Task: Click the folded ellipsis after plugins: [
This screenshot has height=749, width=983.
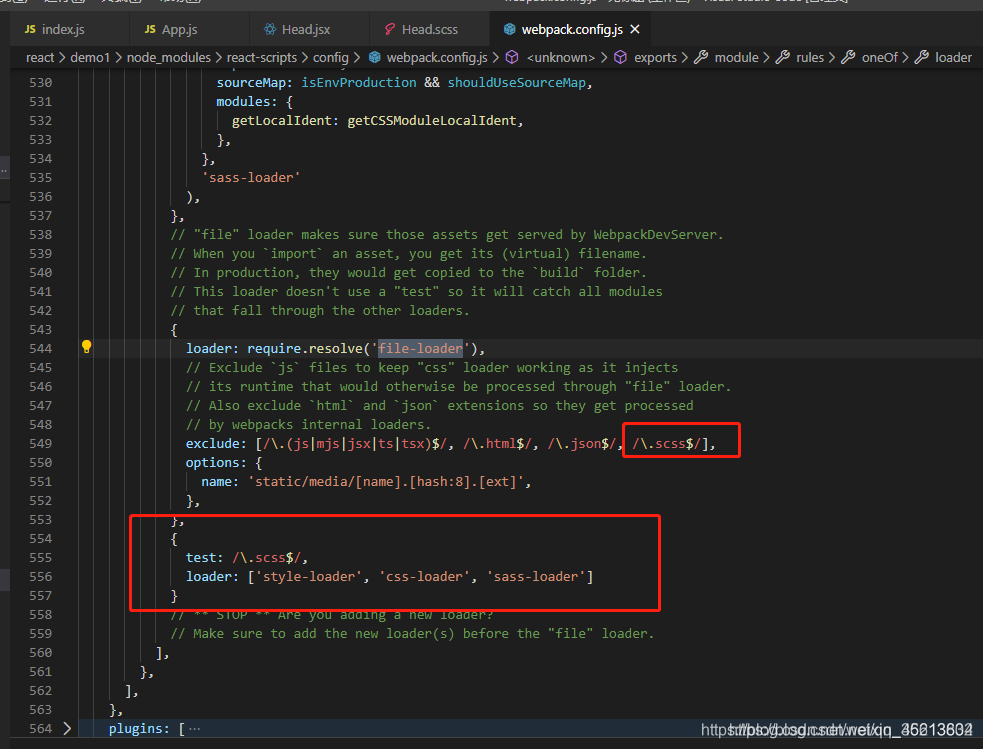Action: 195,729
